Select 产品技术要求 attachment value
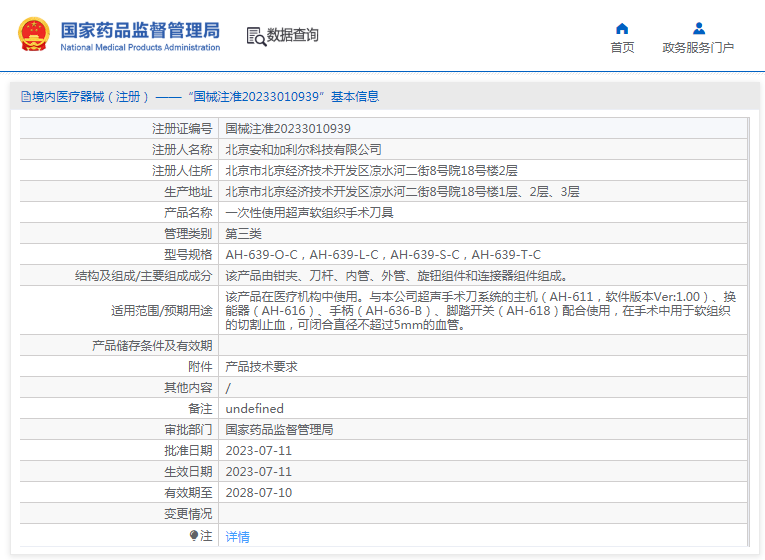Image resolution: width=765 pixels, height=560 pixels. point(262,366)
